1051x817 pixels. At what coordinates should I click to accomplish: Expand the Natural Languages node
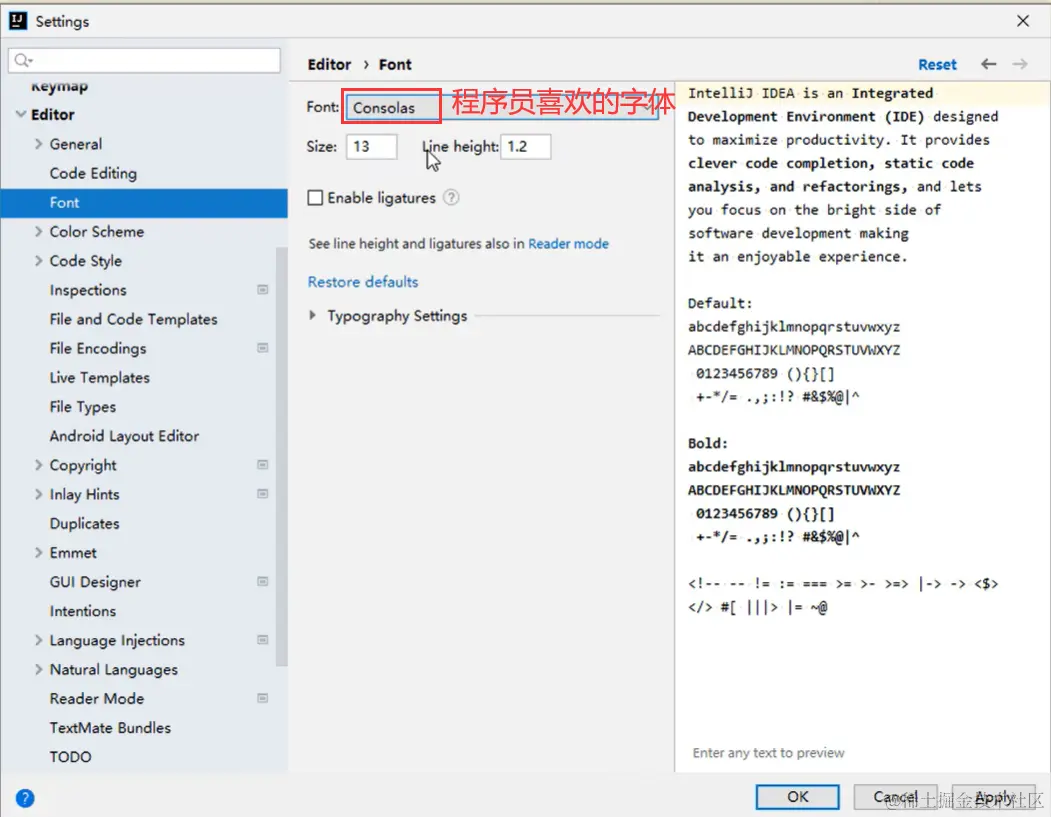click(38, 669)
